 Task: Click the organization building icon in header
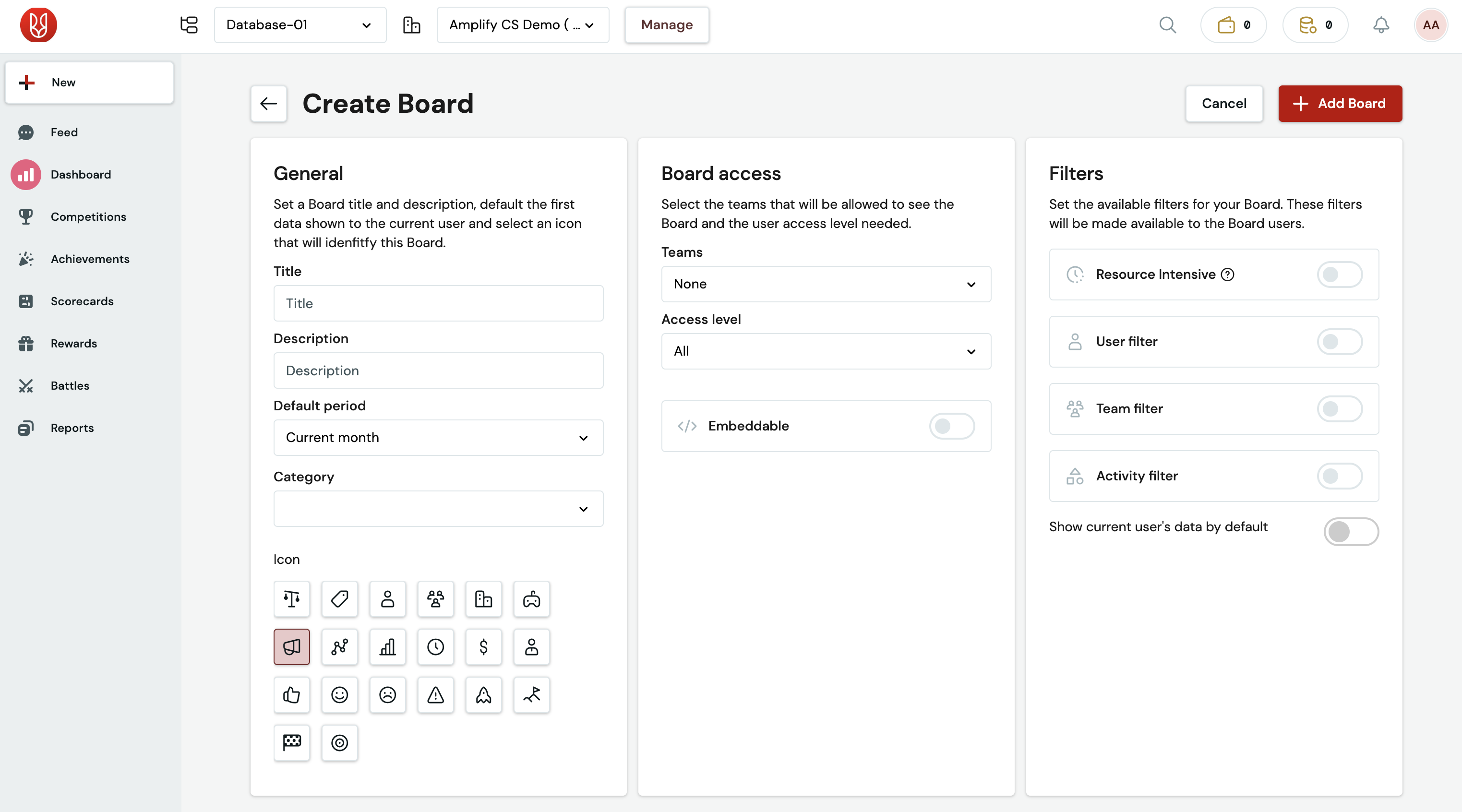pos(411,25)
